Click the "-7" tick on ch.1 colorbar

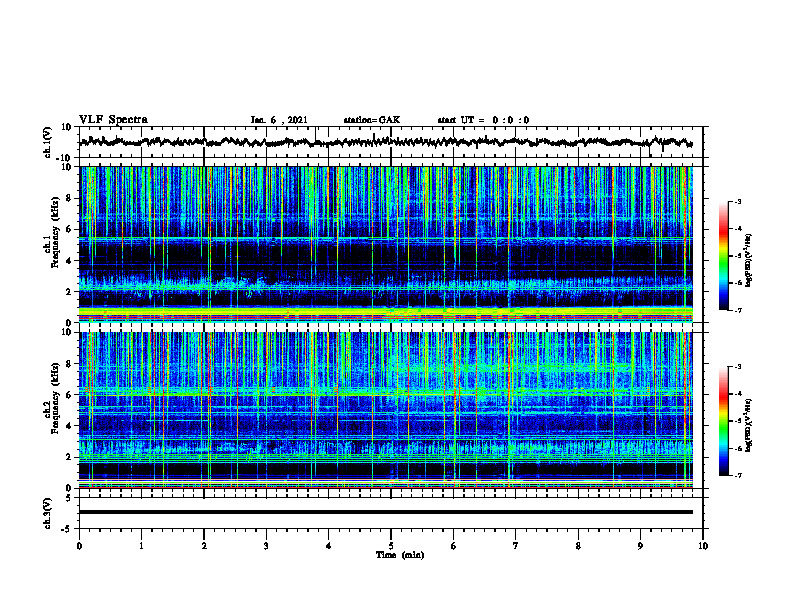tap(737, 310)
